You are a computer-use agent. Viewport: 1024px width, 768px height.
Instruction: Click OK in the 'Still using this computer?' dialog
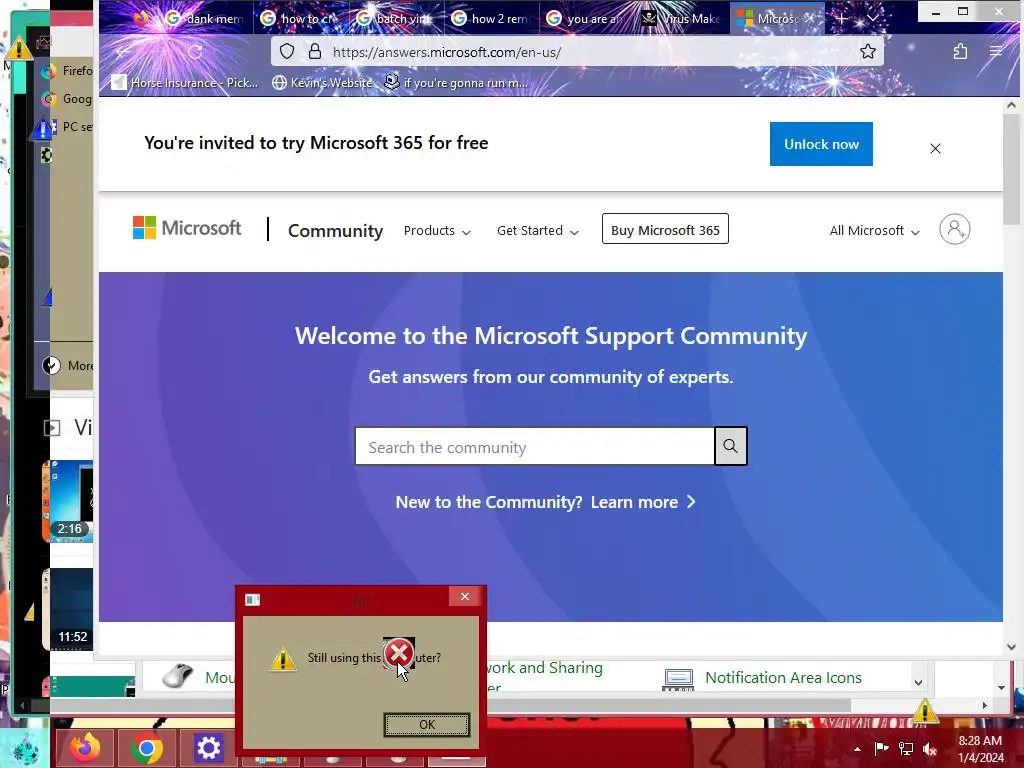[x=426, y=724]
